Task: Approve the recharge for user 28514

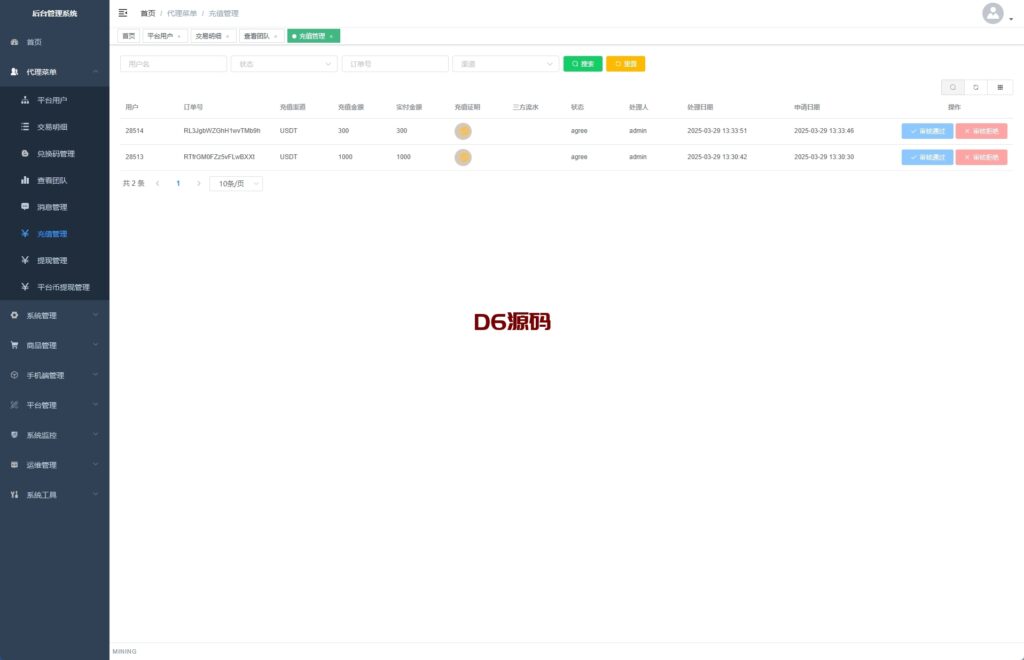Action: click(x=927, y=131)
